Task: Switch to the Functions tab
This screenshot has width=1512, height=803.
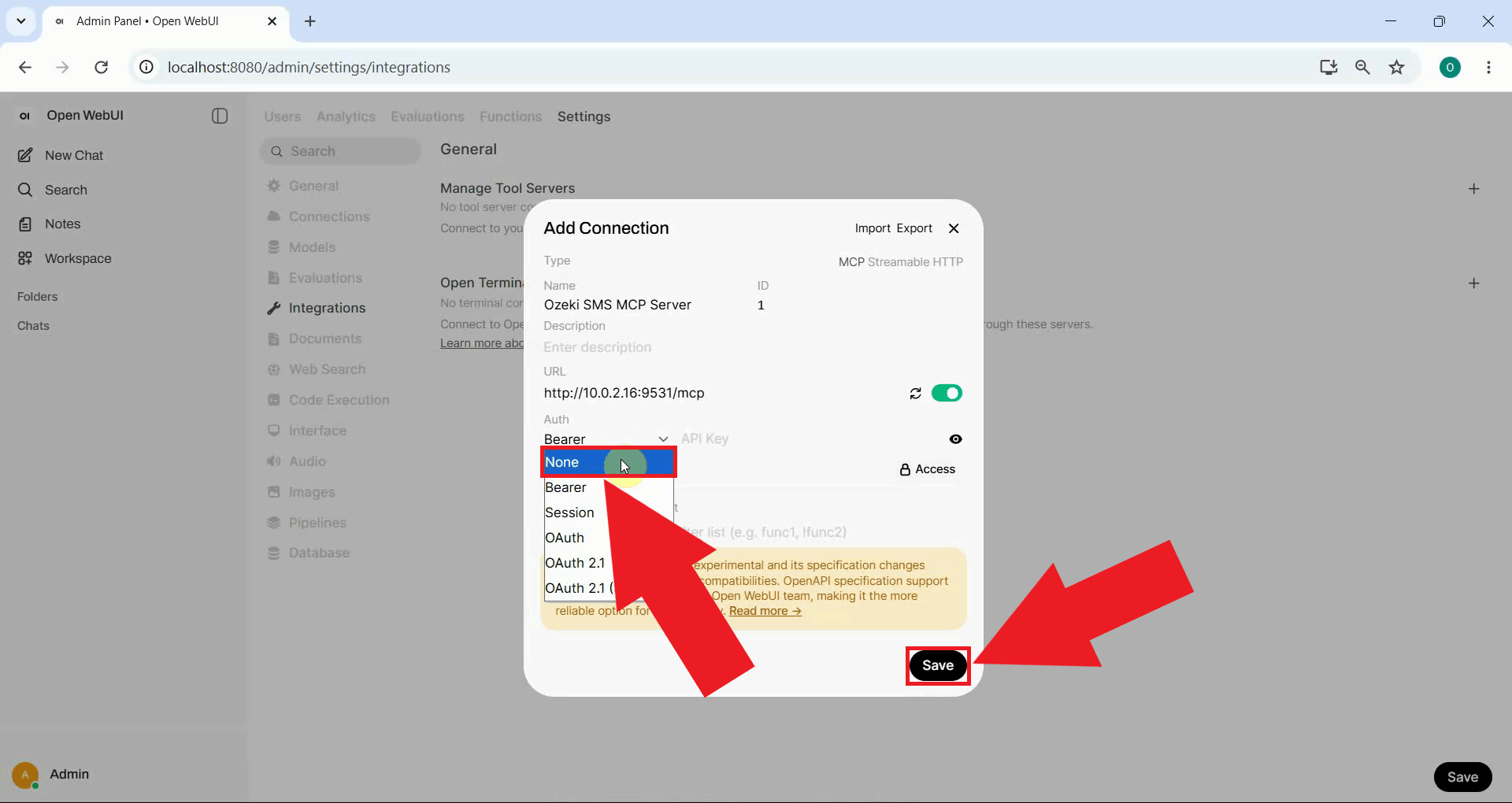Action: click(510, 117)
